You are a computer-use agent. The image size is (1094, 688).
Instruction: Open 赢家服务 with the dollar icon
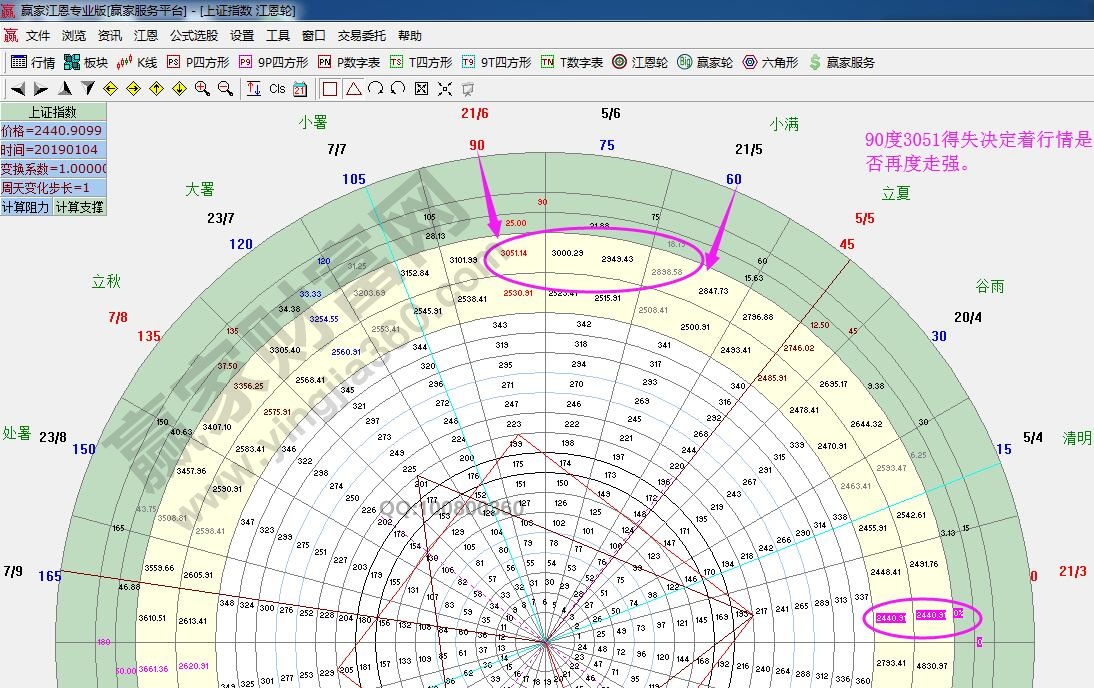[x=841, y=62]
